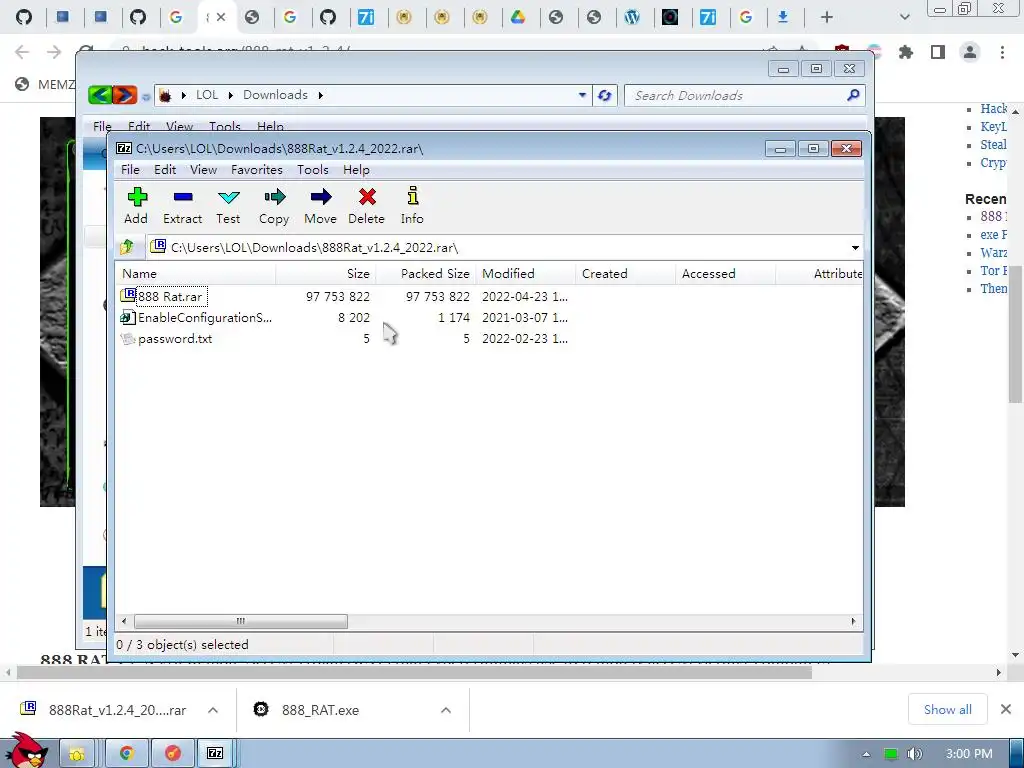Close the active Chrome tab
1024x768 pixels.
(x=221, y=17)
